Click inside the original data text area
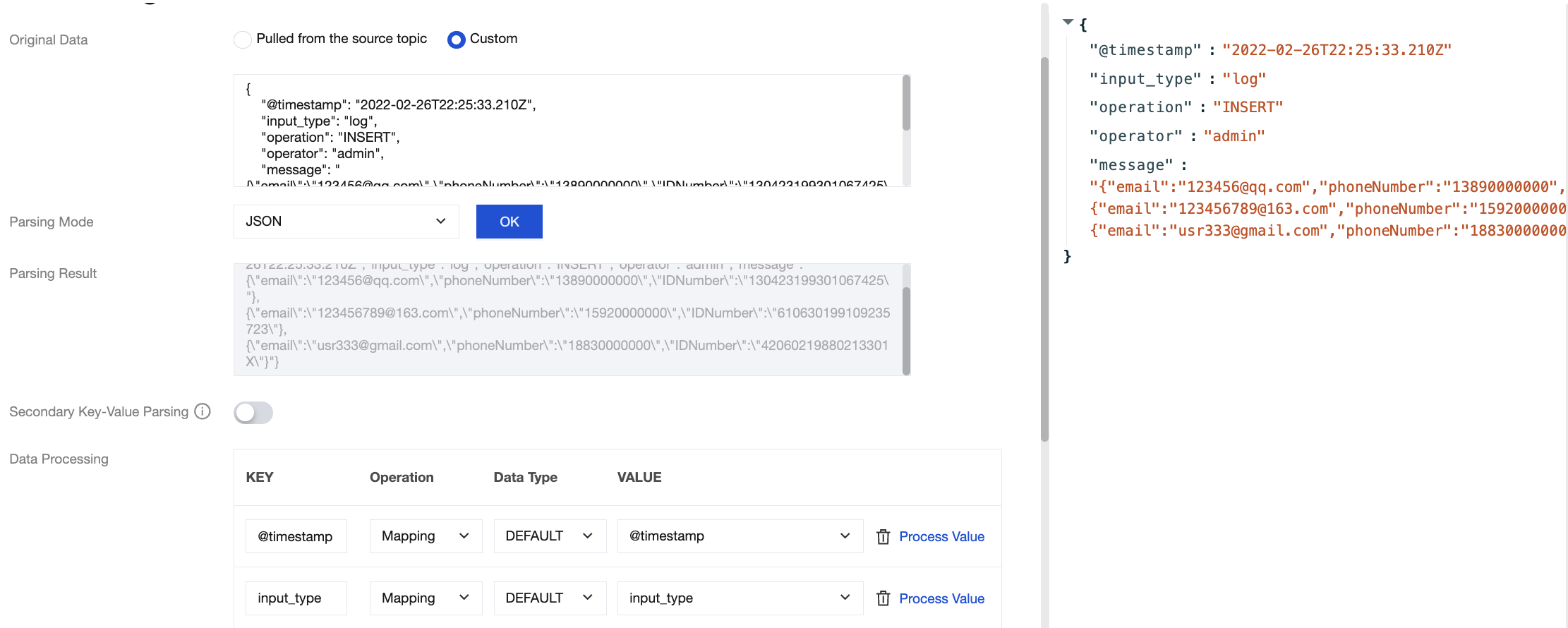 coord(565,131)
